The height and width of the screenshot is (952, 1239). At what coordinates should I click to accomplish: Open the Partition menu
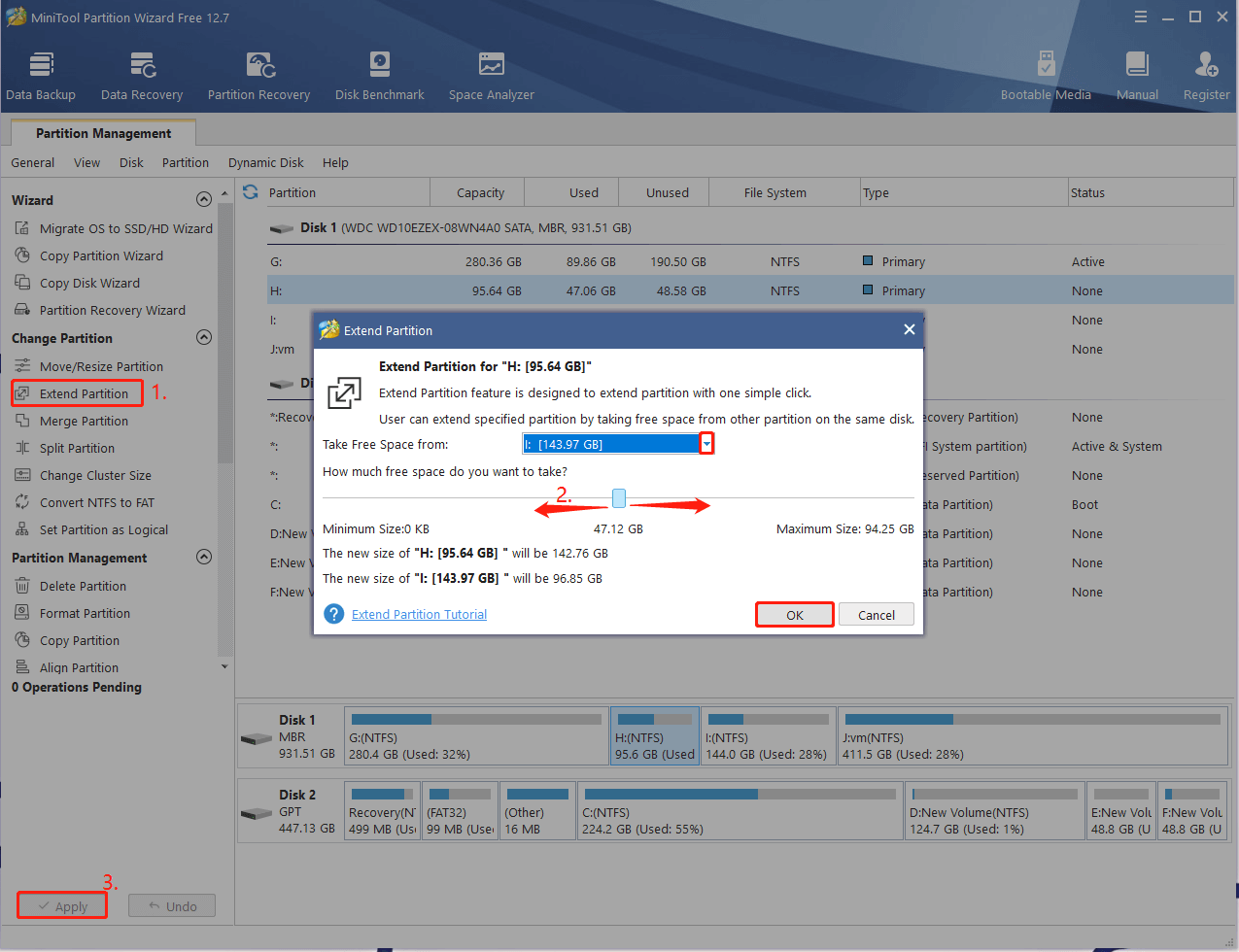[186, 162]
